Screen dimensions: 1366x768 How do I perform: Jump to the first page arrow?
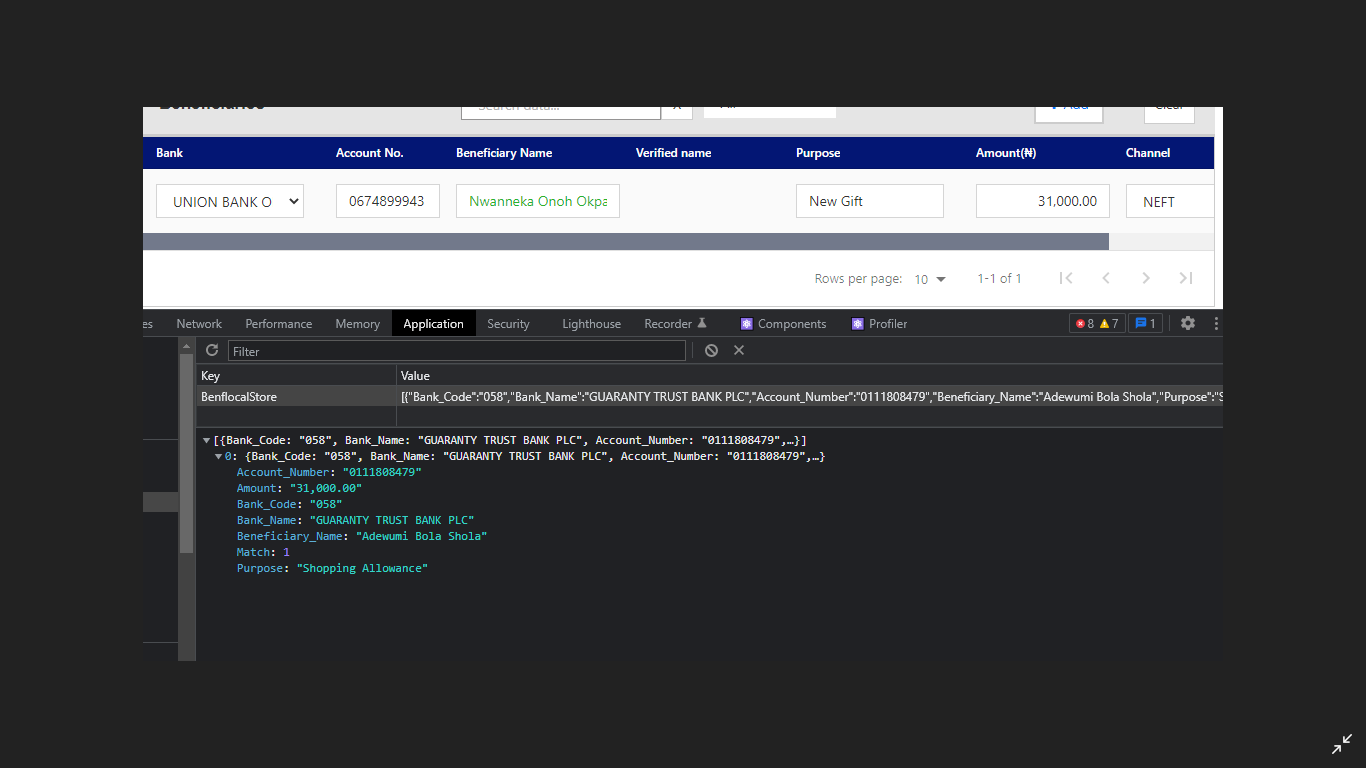coord(1066,278)
